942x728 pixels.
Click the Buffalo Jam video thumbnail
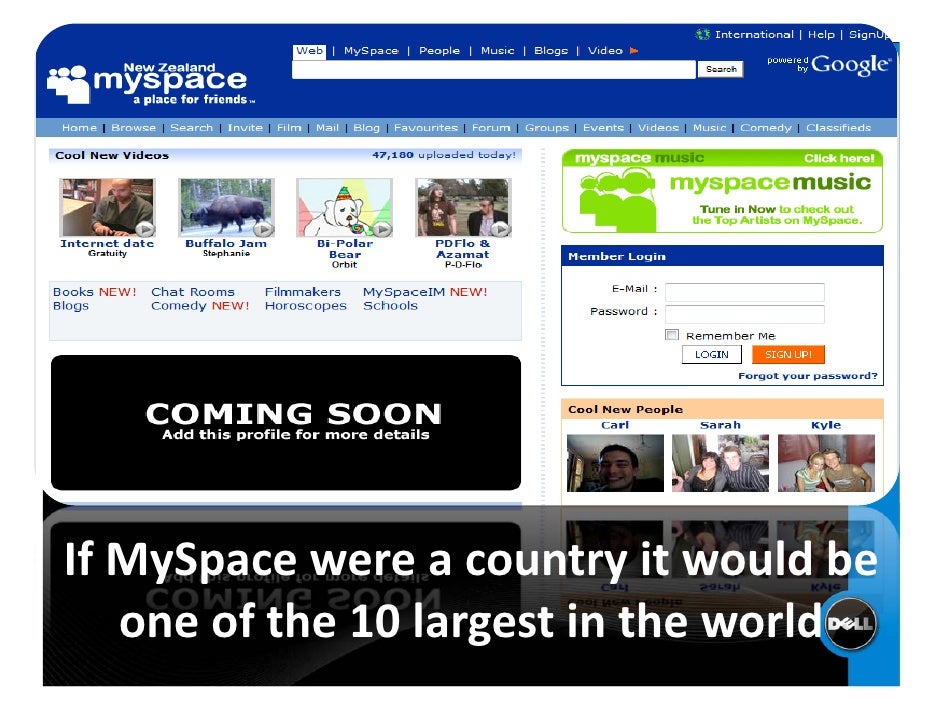pyautogui.click(x=226, y=207)
